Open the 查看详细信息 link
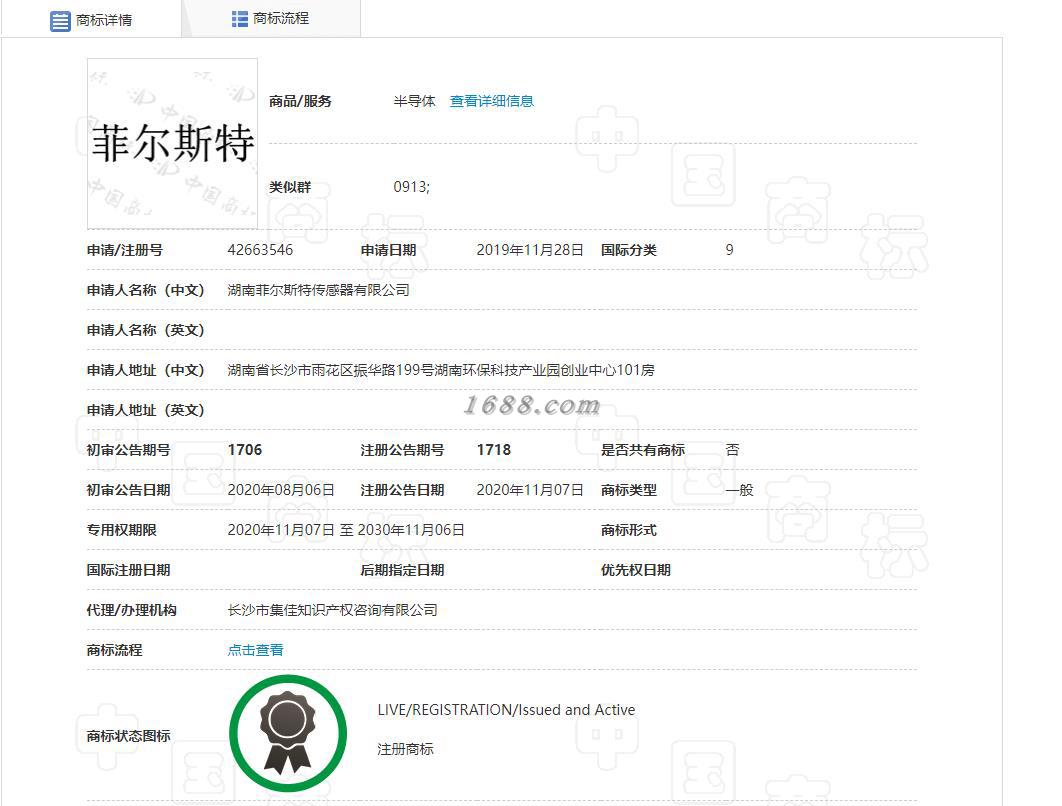This screenshot has height=806, width=1062. coord(492,101)
